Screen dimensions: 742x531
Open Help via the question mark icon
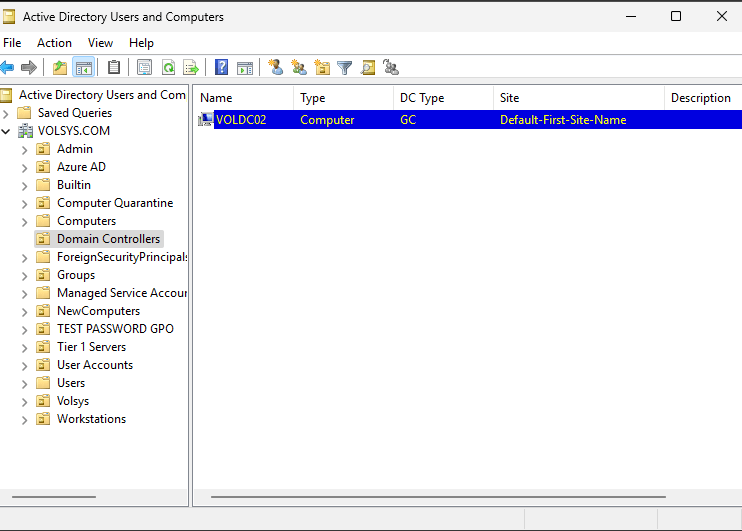[222, 68]
